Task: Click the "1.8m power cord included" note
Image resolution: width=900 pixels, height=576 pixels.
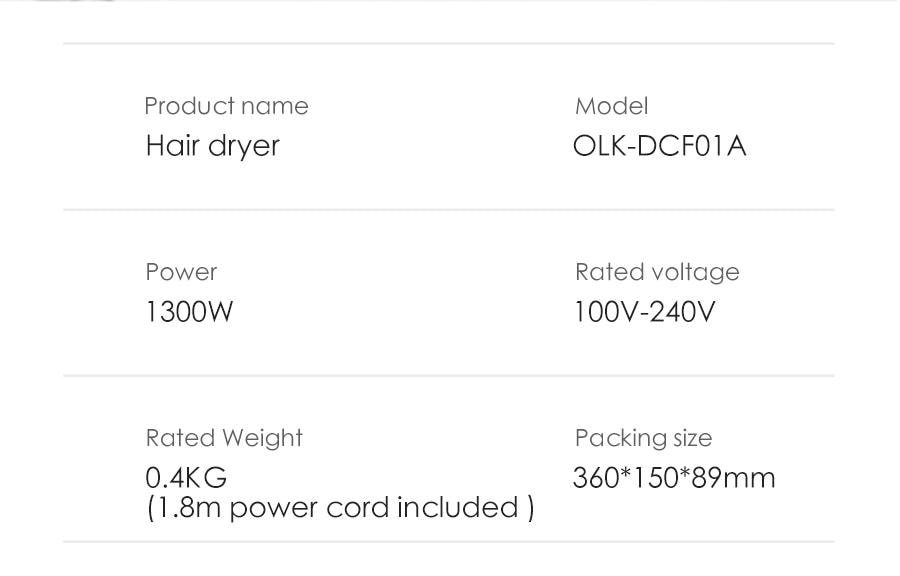Action: (x=340, y=508)
